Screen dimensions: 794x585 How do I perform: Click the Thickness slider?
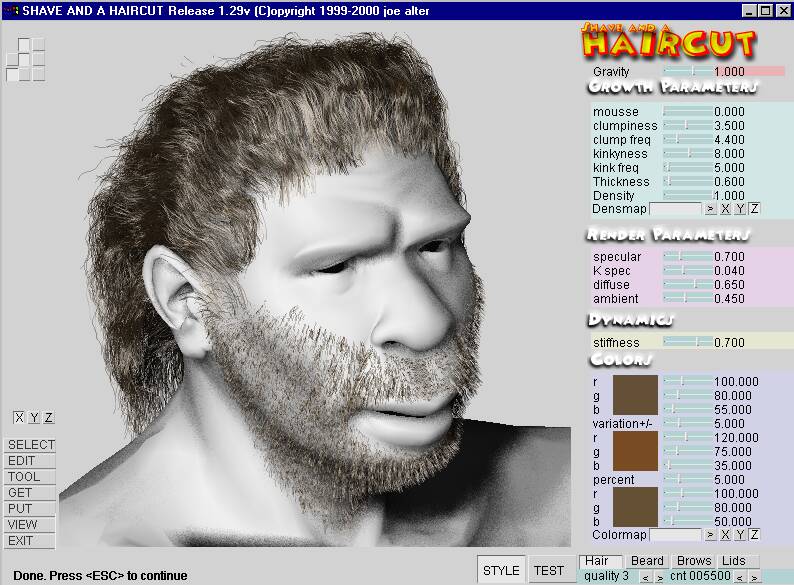(688, 181)
